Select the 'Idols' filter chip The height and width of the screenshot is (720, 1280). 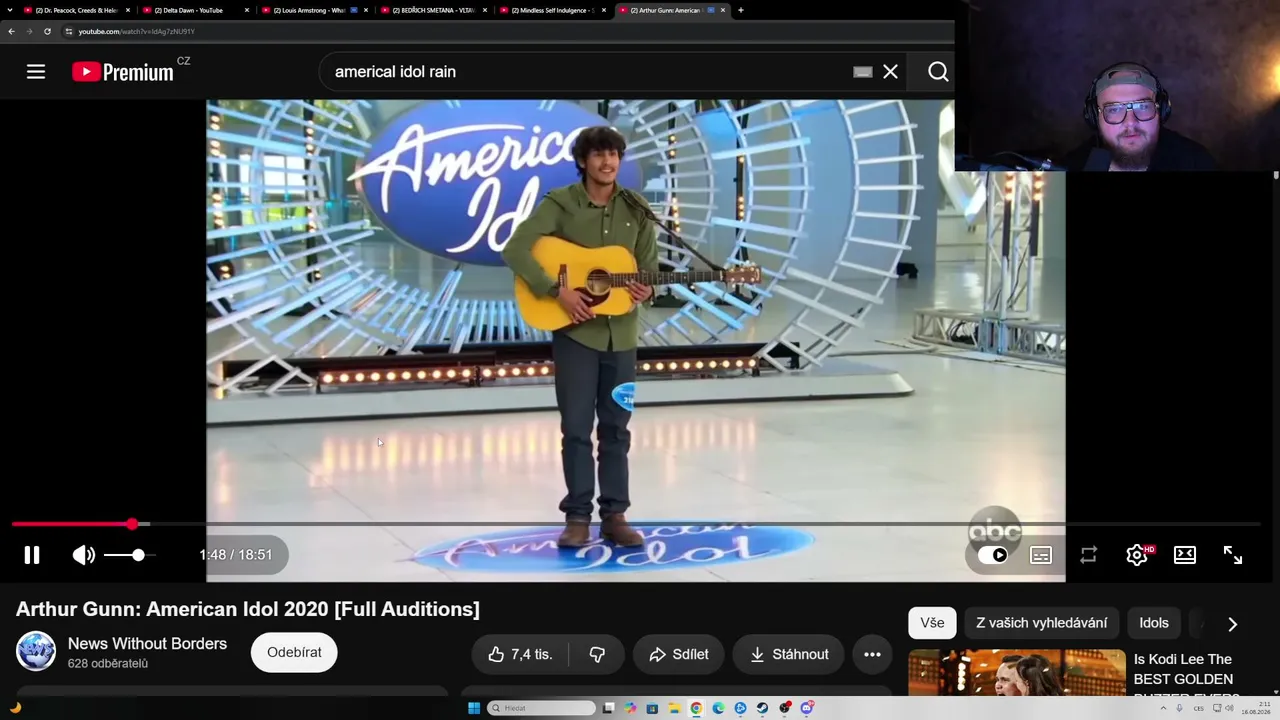pyautogui.click(x=1154, y=623)
